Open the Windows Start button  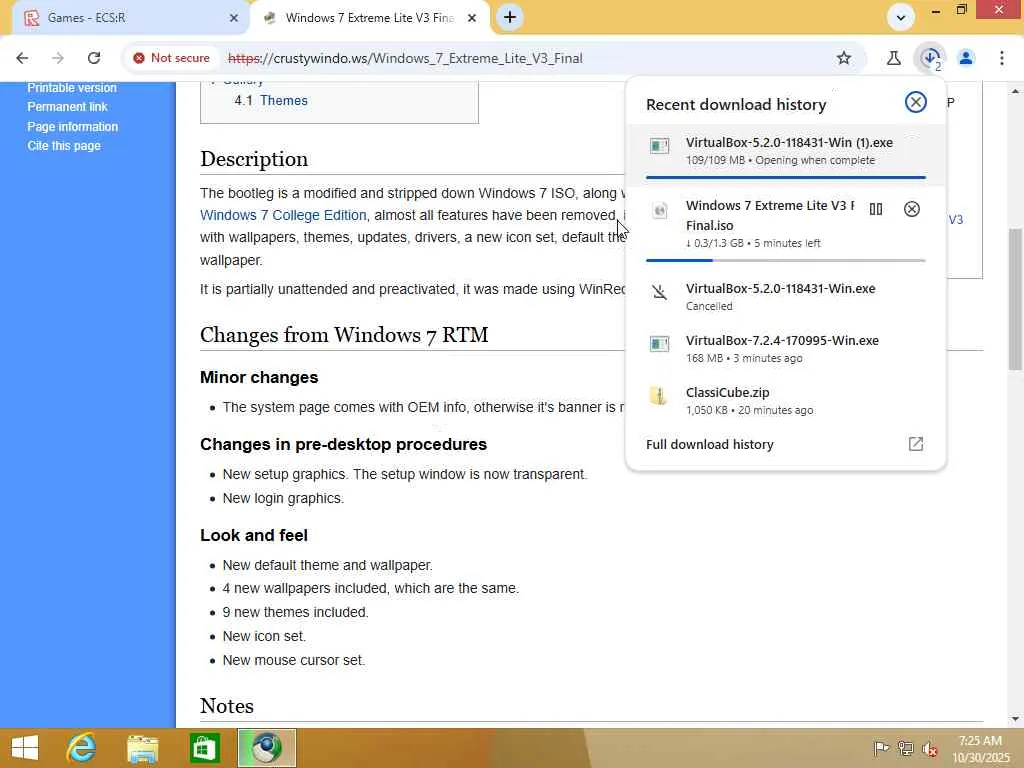(x=25, y=748)
